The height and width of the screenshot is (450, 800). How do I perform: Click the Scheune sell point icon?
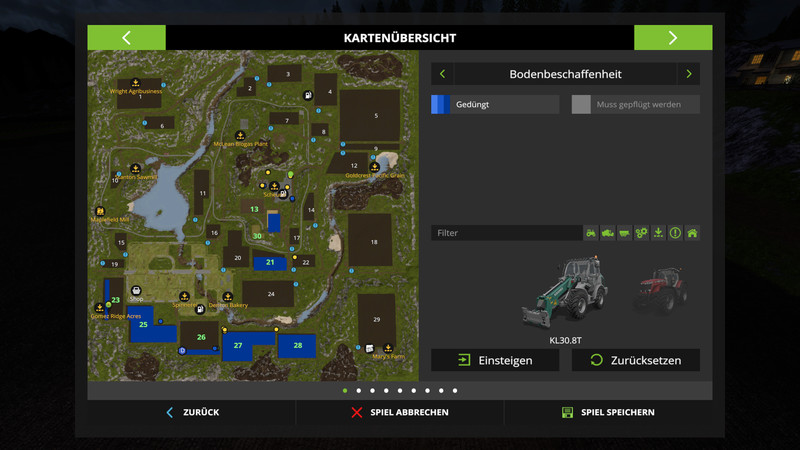(x=274, y=186)
